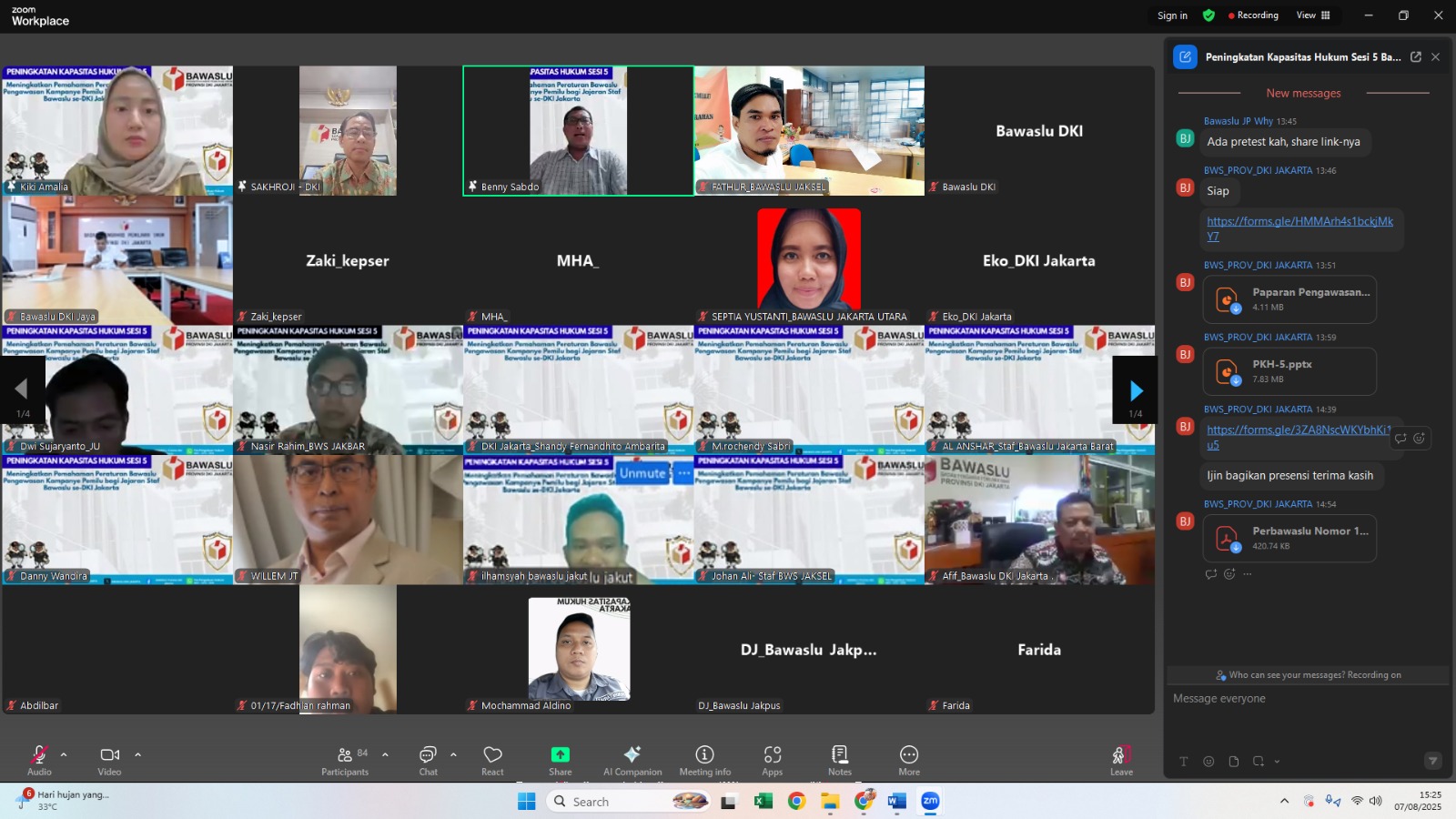This screenshot has width=1456, height=819.
Task: Open meeting Notes
Action: coord(840,760)
